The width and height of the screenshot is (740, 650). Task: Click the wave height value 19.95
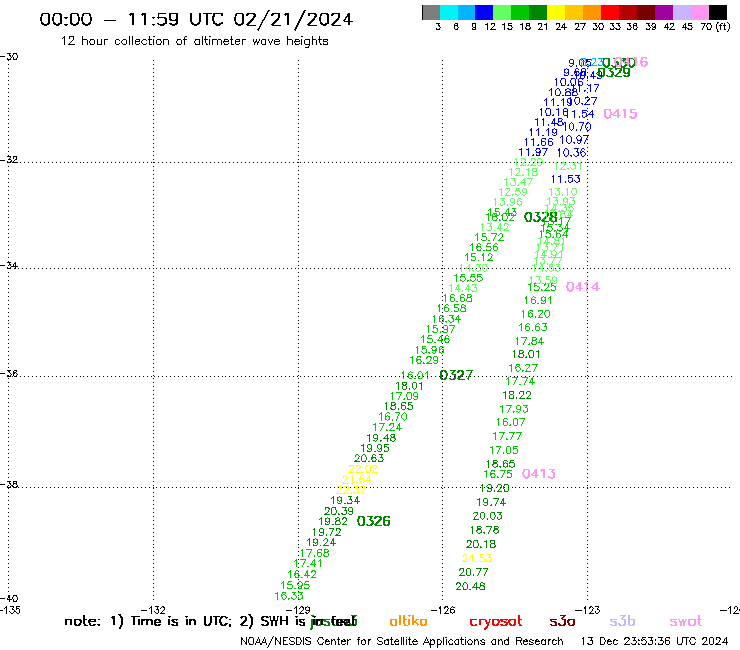click(375, 448)
